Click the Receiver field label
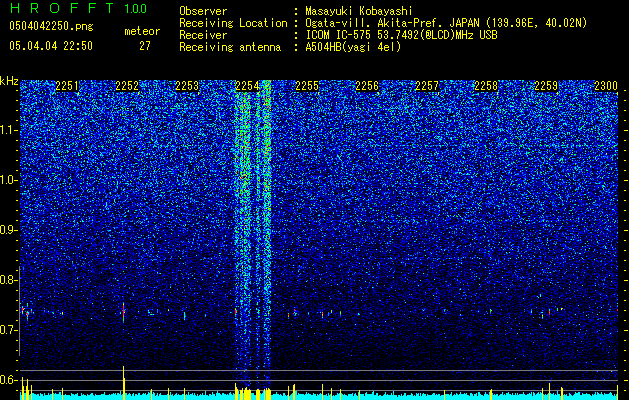This screenshot has width=629, height=400. click(203, 35)
